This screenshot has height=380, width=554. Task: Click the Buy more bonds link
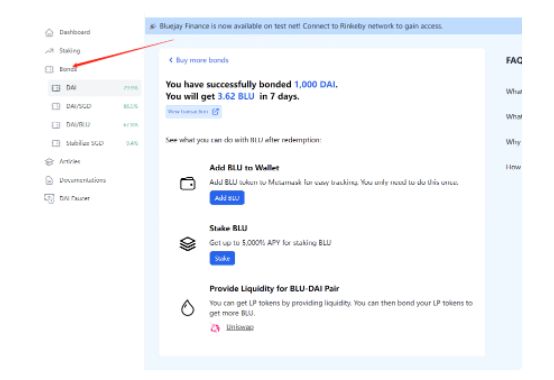click(x=202, y=60)
